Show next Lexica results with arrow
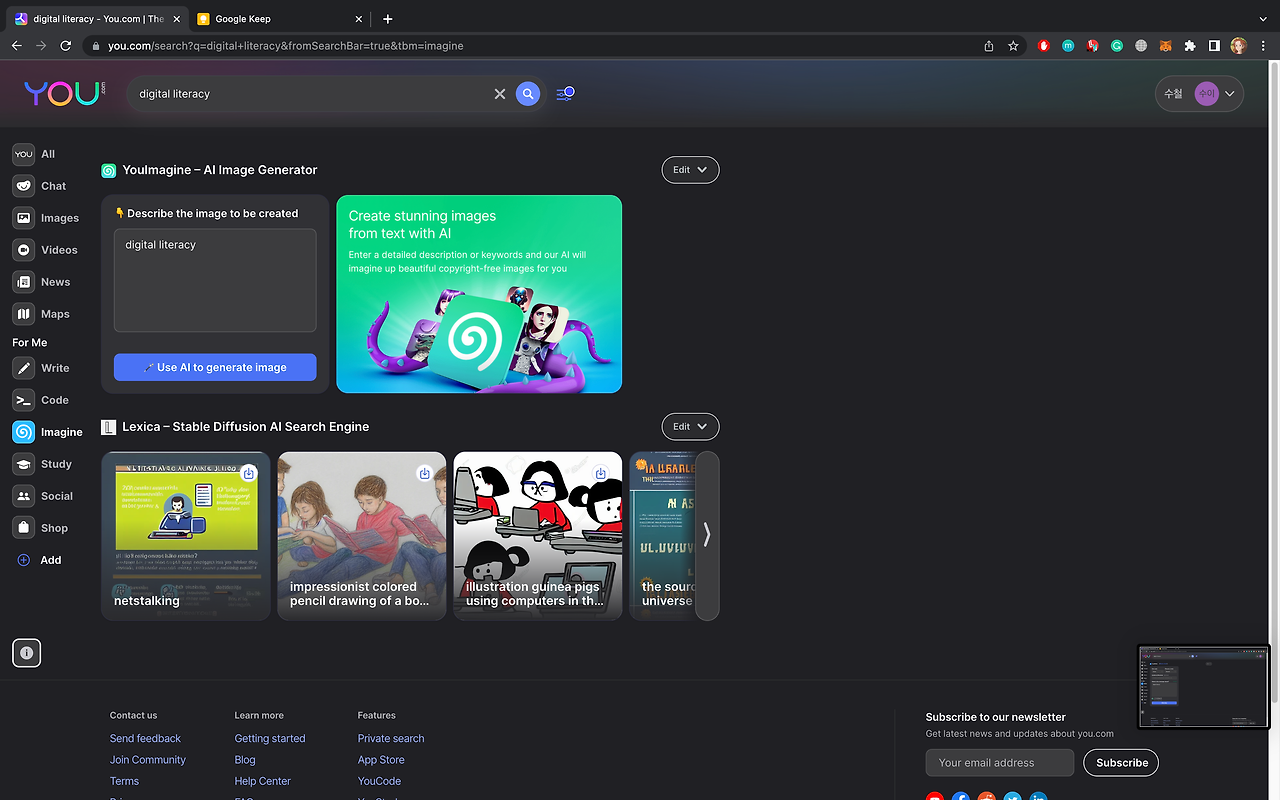Screen dimensions: 1280x800 click(707, 536)
